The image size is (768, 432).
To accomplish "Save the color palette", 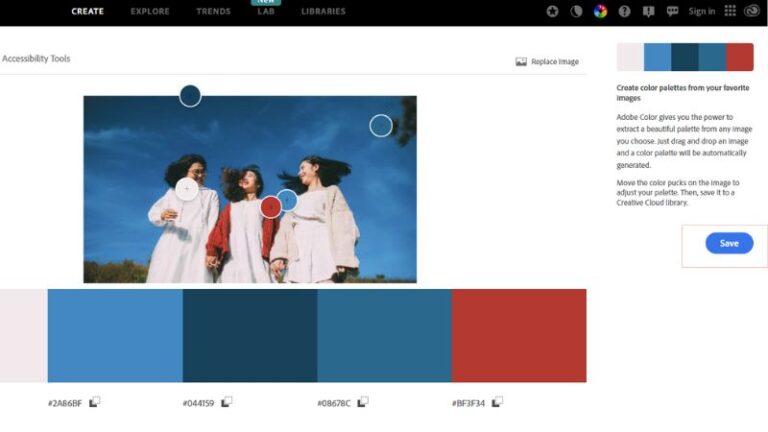I will (729, 243).
